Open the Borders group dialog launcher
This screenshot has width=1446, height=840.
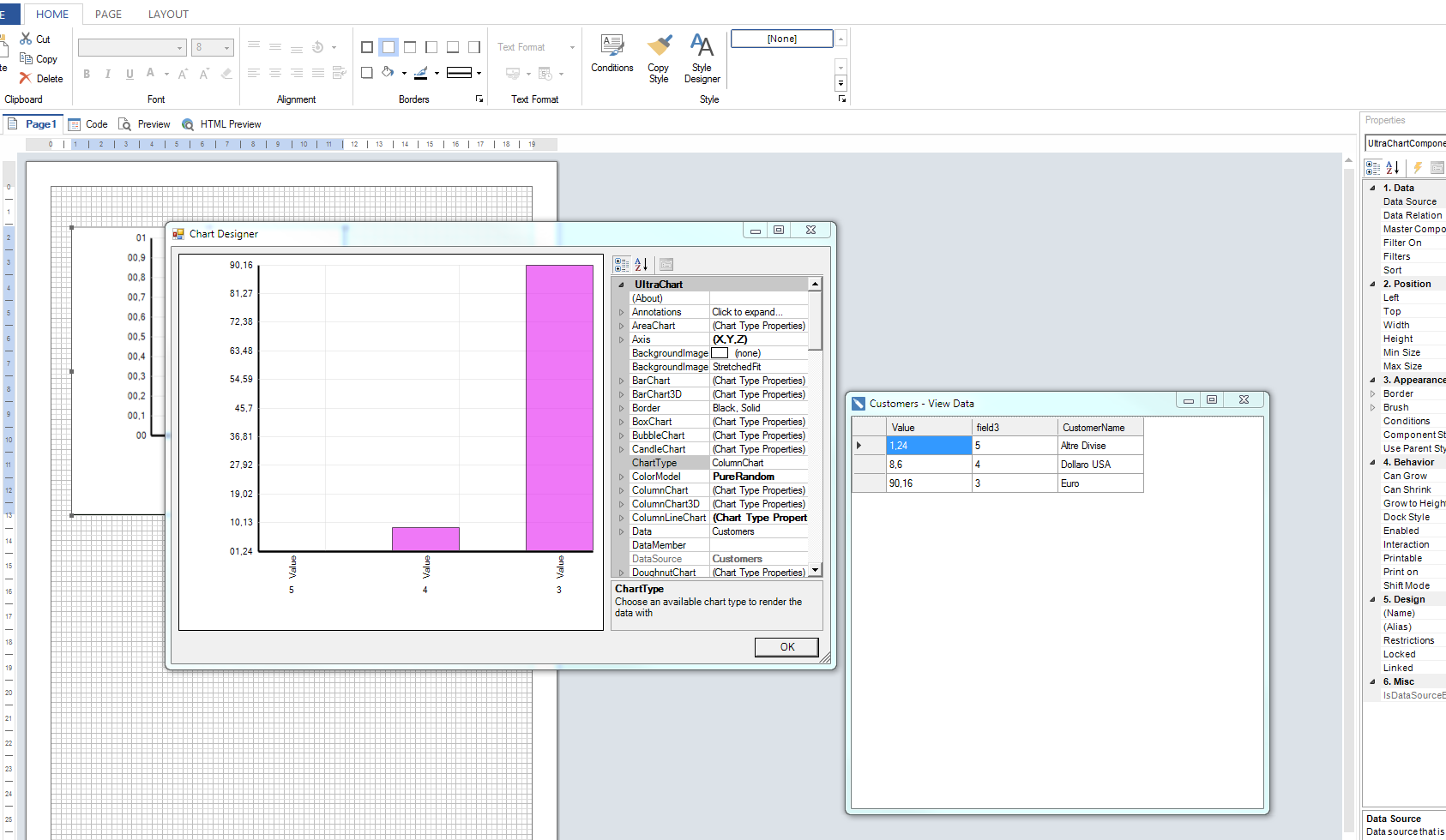[479, 99]
